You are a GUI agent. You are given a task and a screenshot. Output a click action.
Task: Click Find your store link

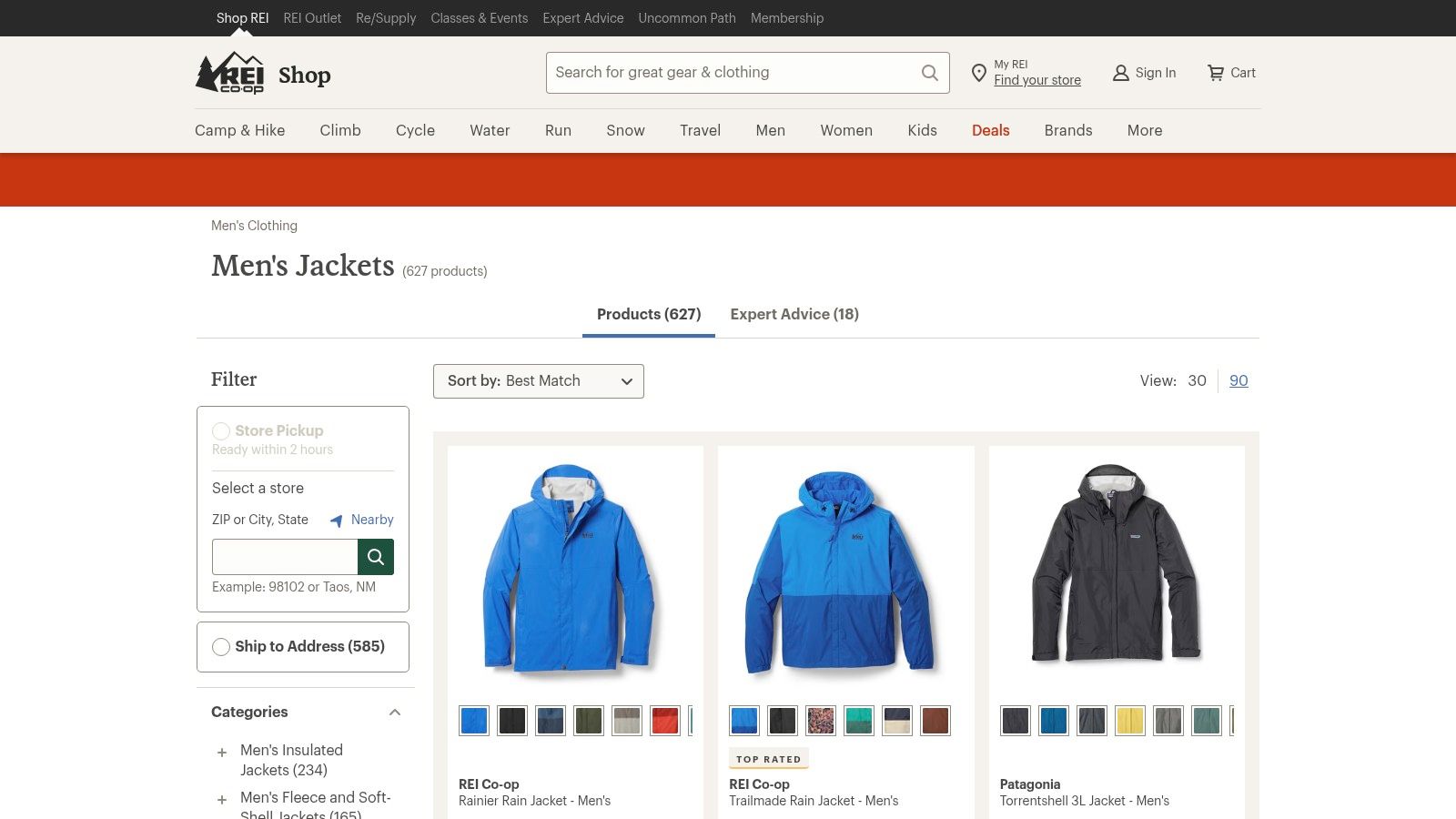pos(1037,80)
